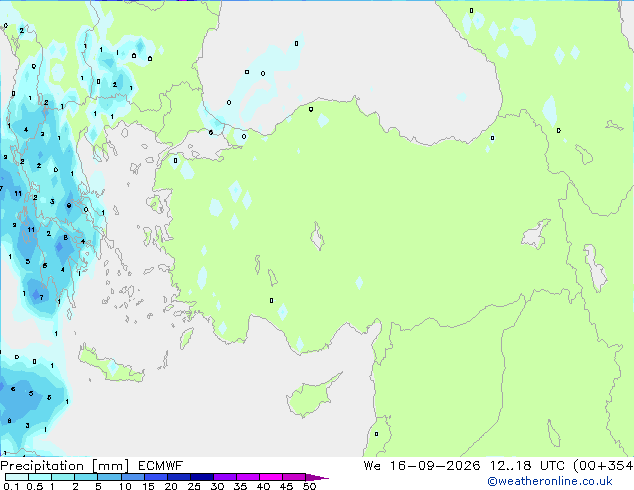Click the 'Precipitation [mm]' title text
Screen dimensions: 634x490
click(x=64, y=466)
